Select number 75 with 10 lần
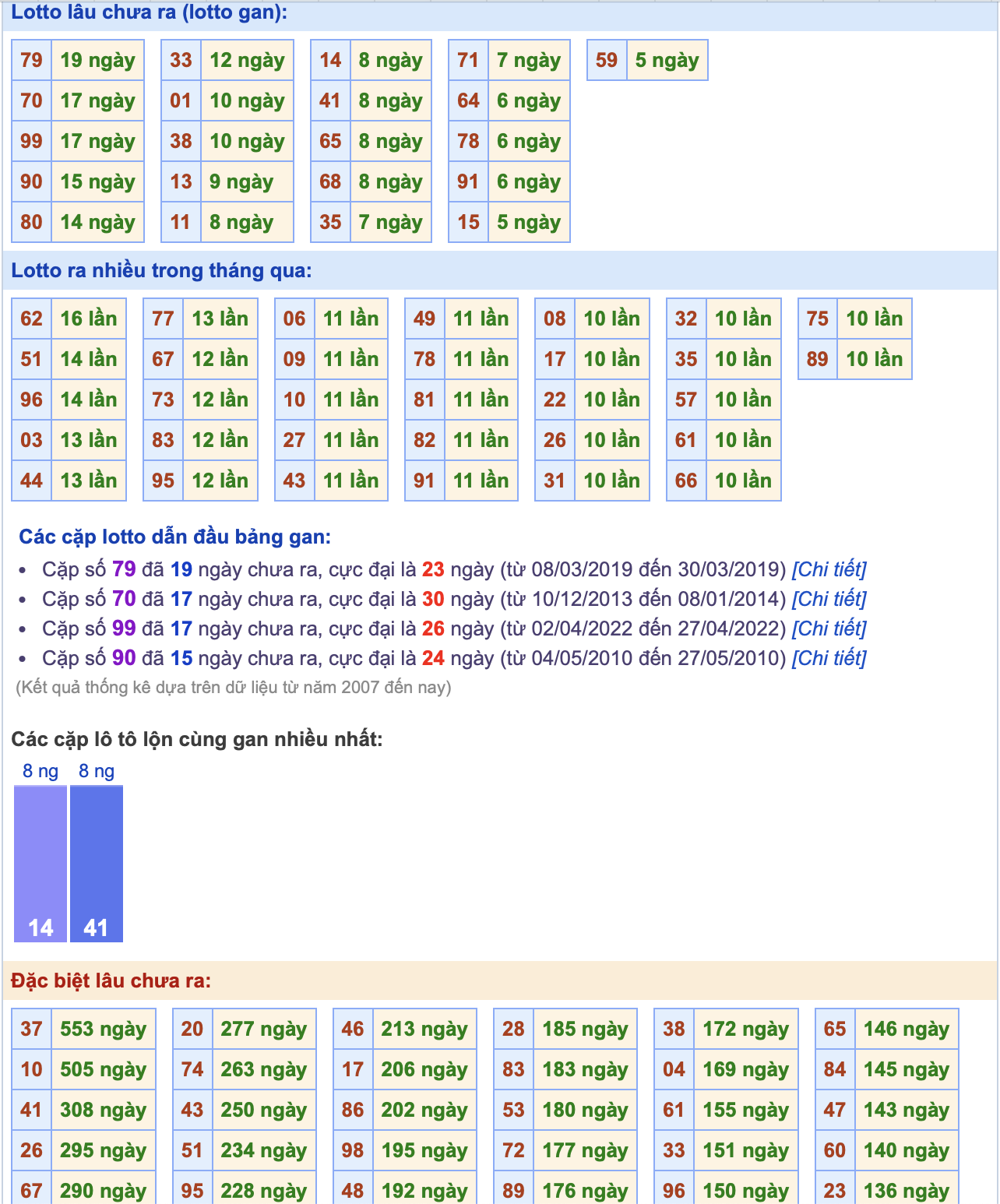The image size is (1000, 1204). 818,319
